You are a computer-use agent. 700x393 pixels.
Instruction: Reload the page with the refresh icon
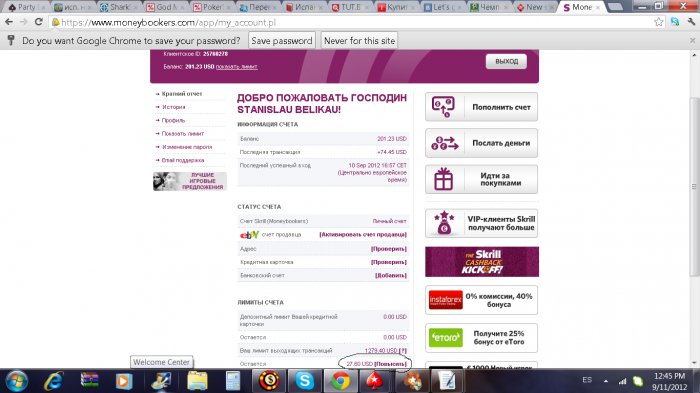(39, 21)
